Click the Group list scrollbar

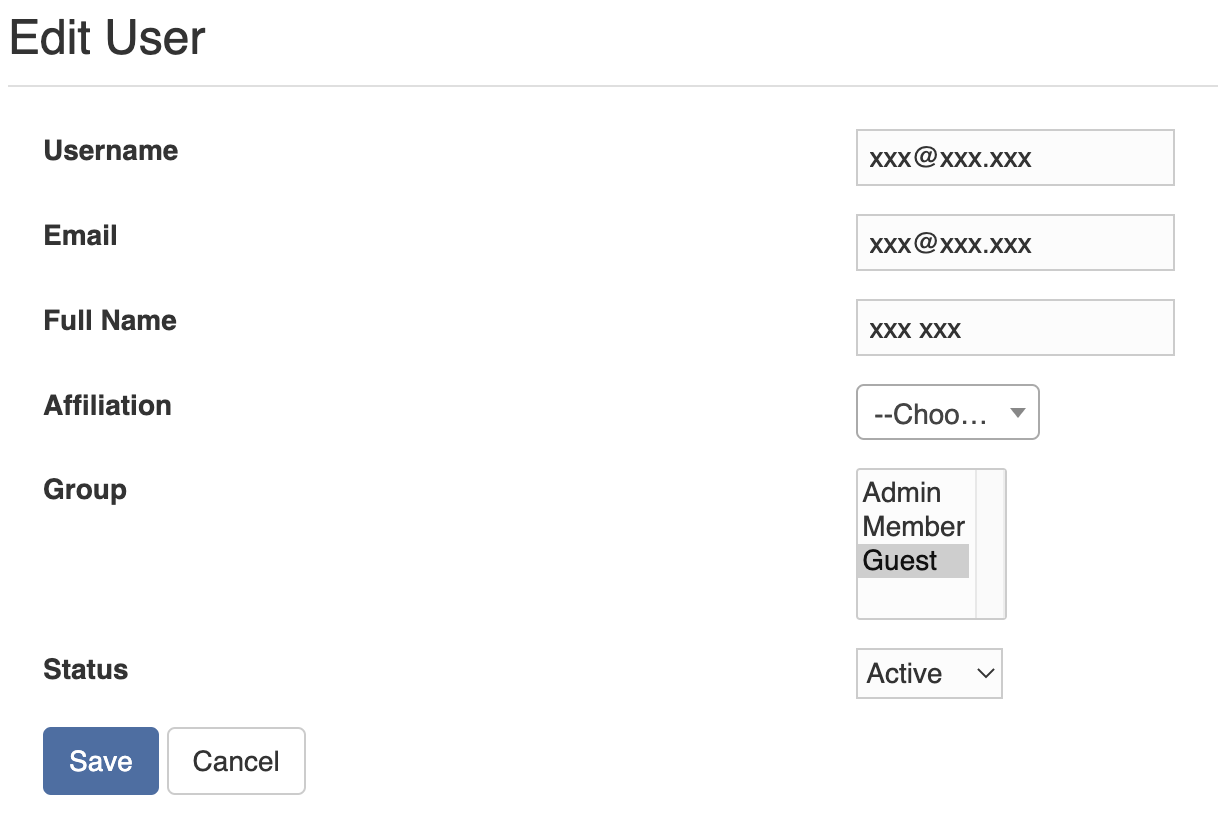point(990,544)
